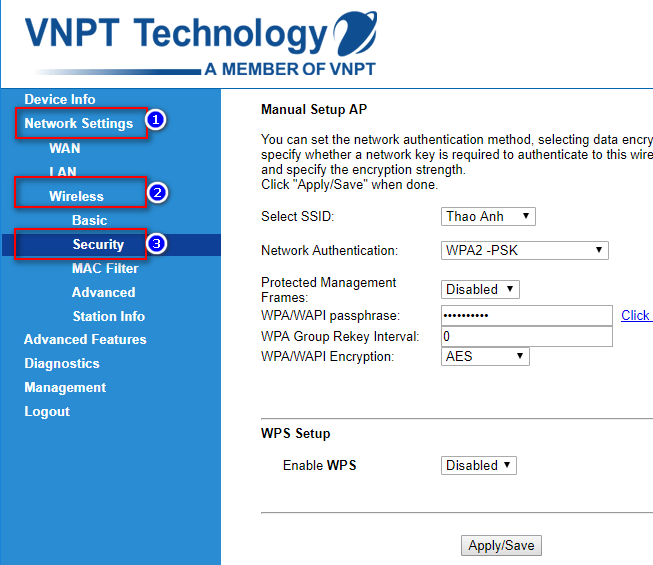Click the VNPT Technology logo
This screenshot has width=653, height=565.
(200, 42)
